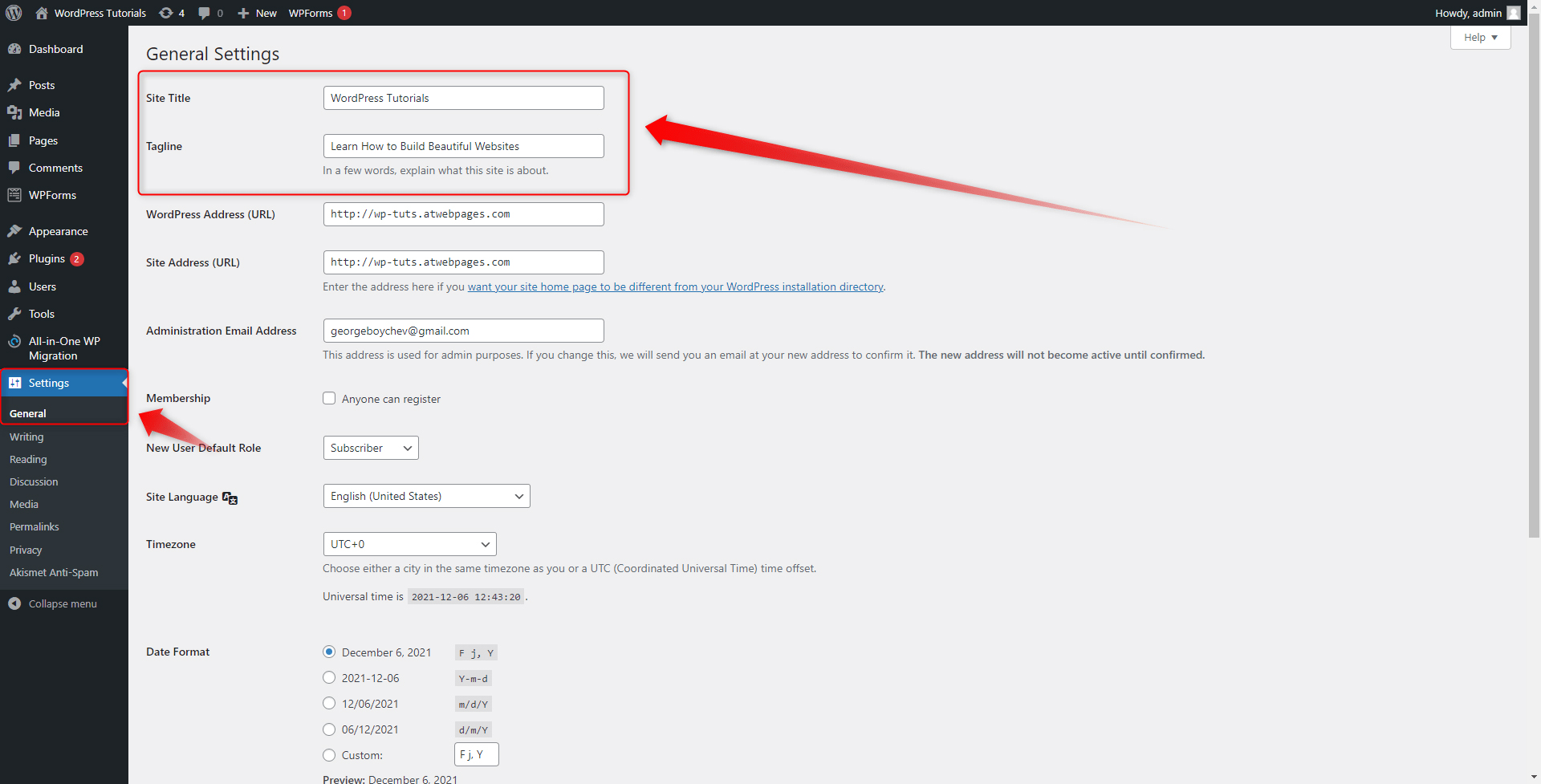The width and height of the screenshot is (1541, 784).
Task: Open Writing settings submenu
Action: [26, 437]
